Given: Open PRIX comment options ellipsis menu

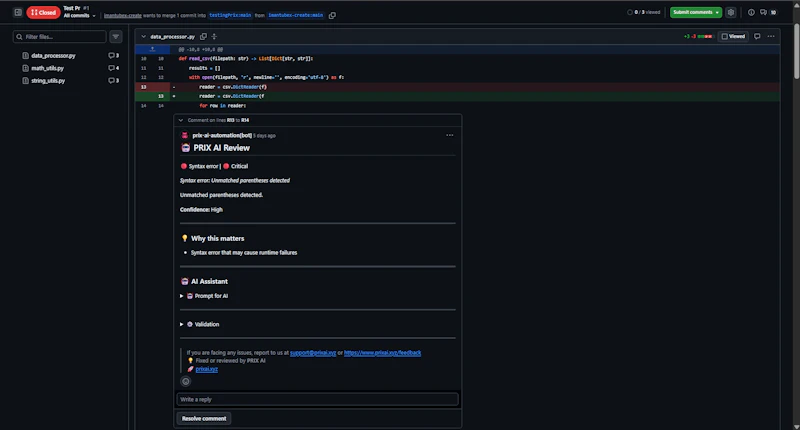Looking at the screenshot, I should pos(449,135).
